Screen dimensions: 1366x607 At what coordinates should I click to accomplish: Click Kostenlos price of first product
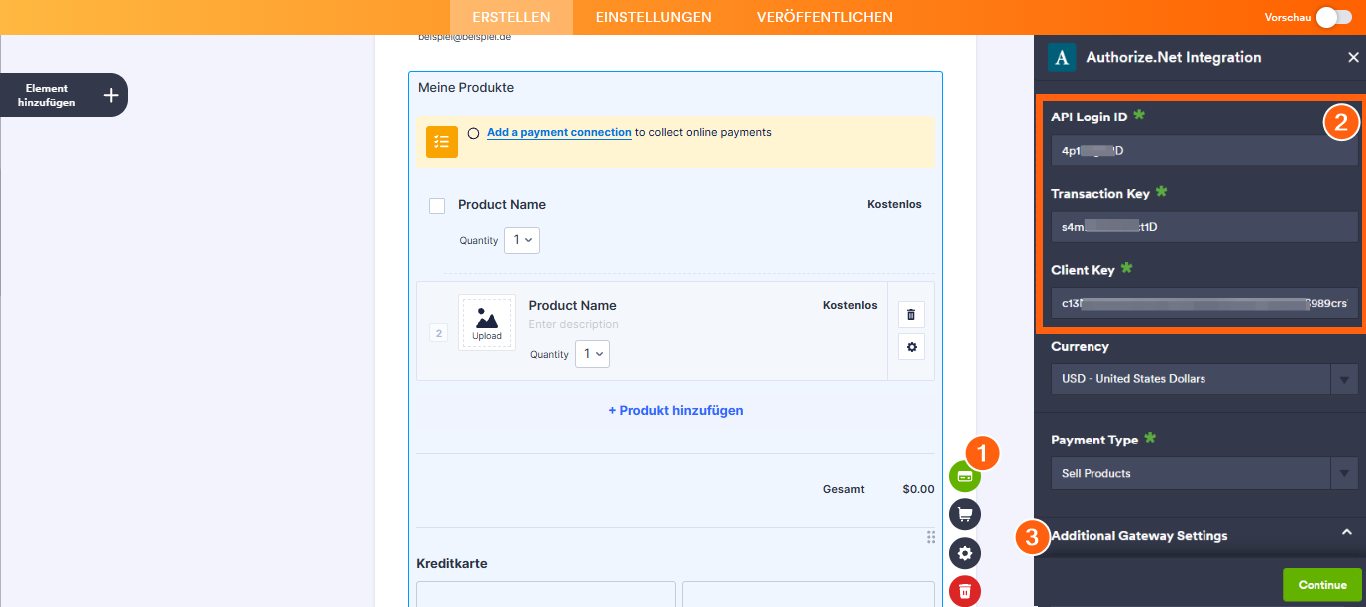[x=894, y=204]
